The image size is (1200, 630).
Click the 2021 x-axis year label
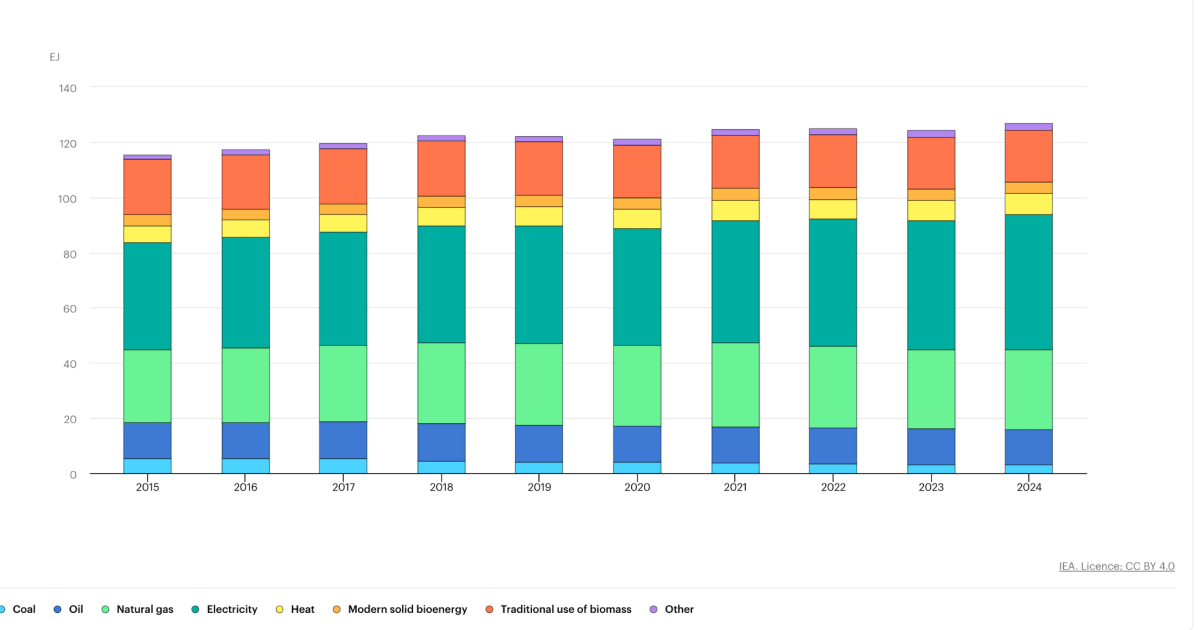coord(735,488)
